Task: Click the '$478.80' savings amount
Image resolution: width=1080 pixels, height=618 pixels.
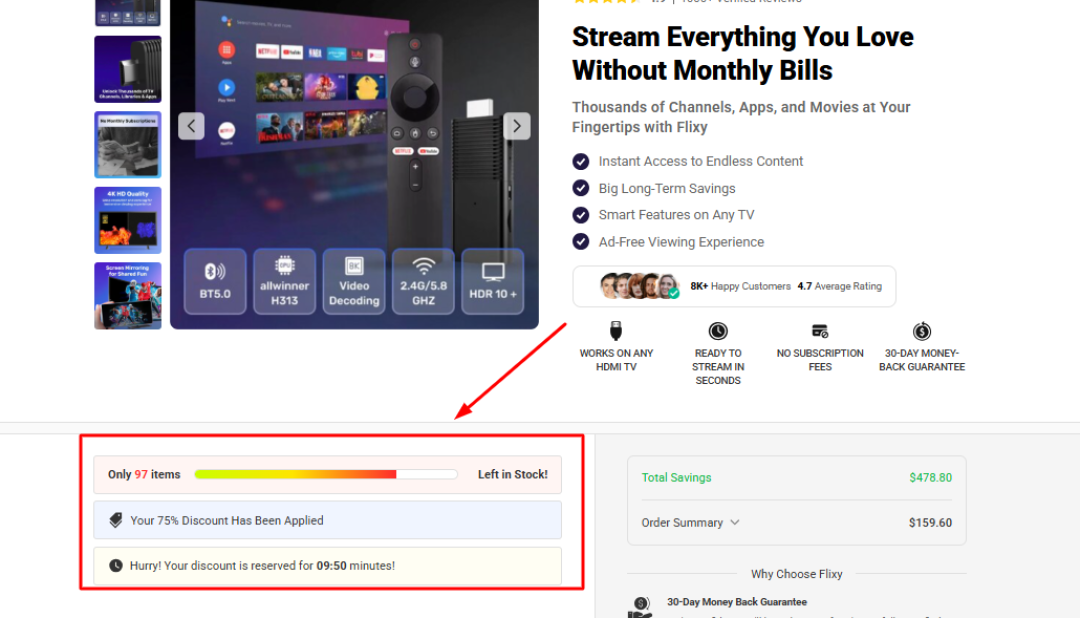Action: click(x=931, y=477)
